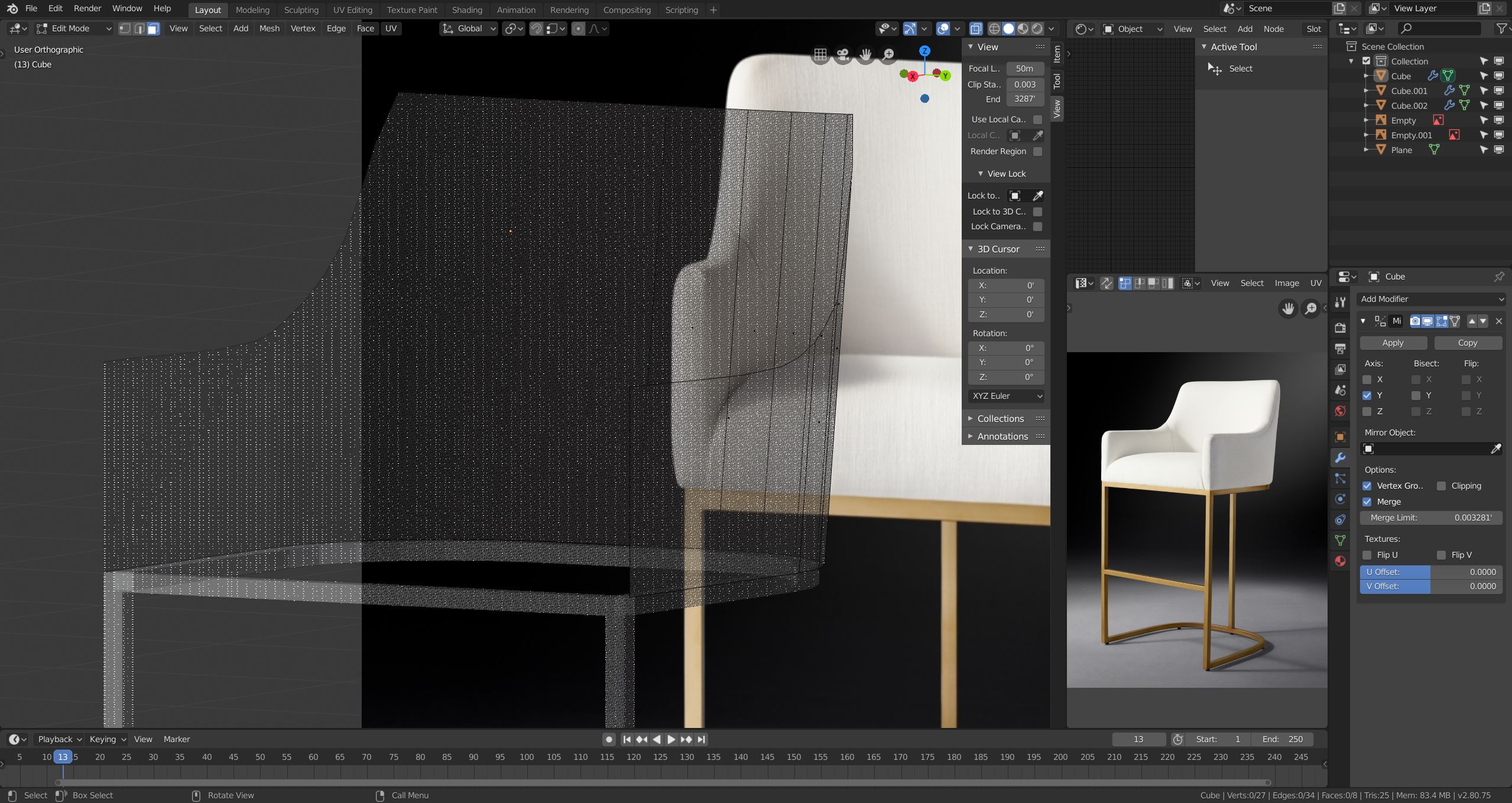This screenshot has width=1512, height=803.
Task: Open the Mesh menu
Action: click(269, 28)
